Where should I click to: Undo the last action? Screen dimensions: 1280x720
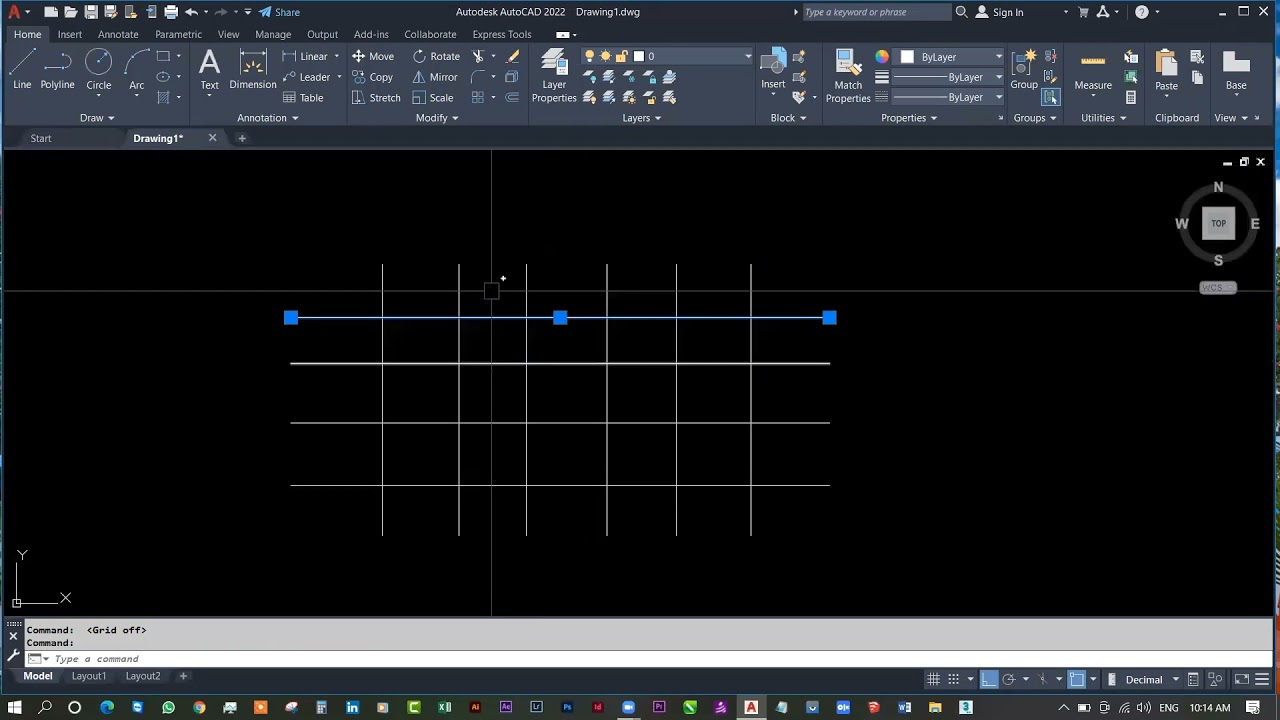coord(191,12)
